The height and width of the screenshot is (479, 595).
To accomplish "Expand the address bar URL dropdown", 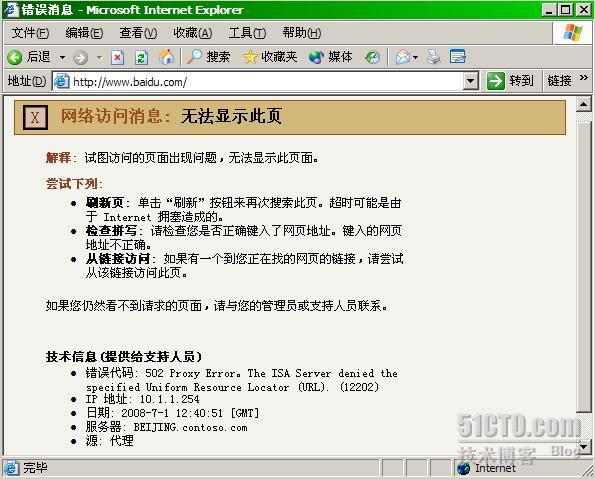I will coord(471,81).
